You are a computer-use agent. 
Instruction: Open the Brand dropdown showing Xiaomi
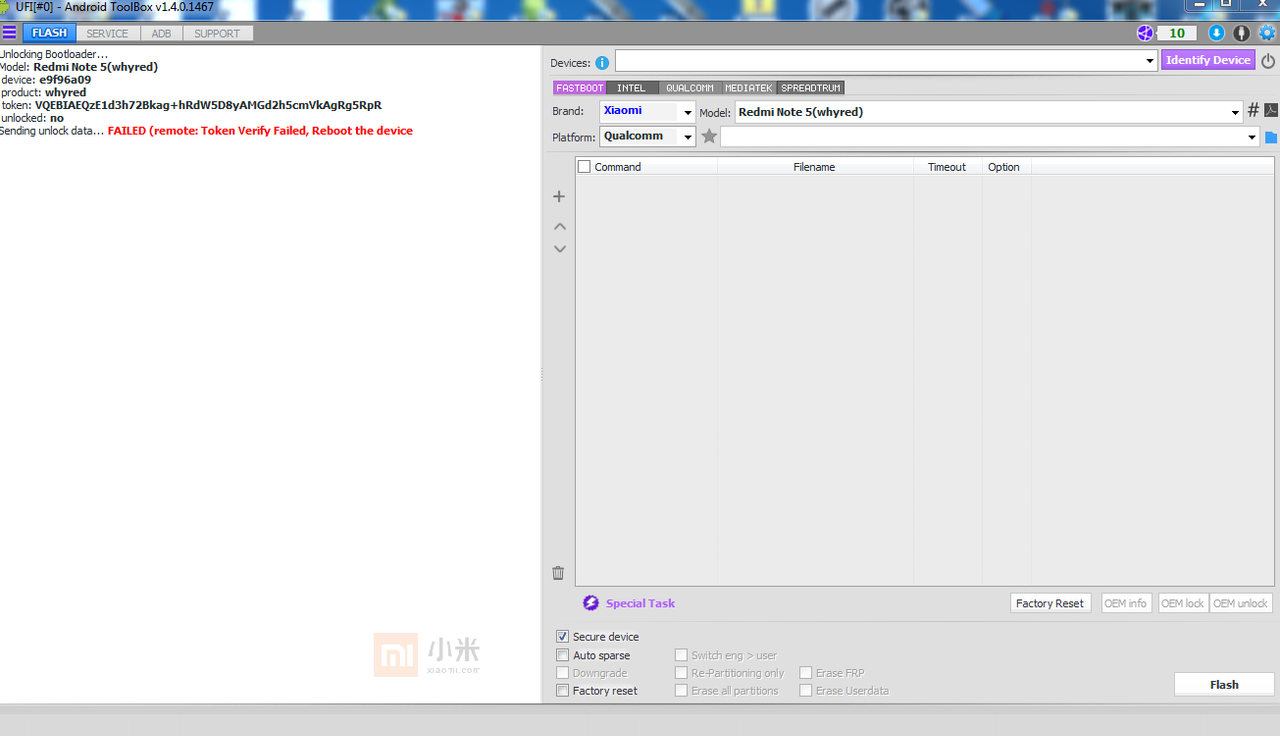(688, 112)
